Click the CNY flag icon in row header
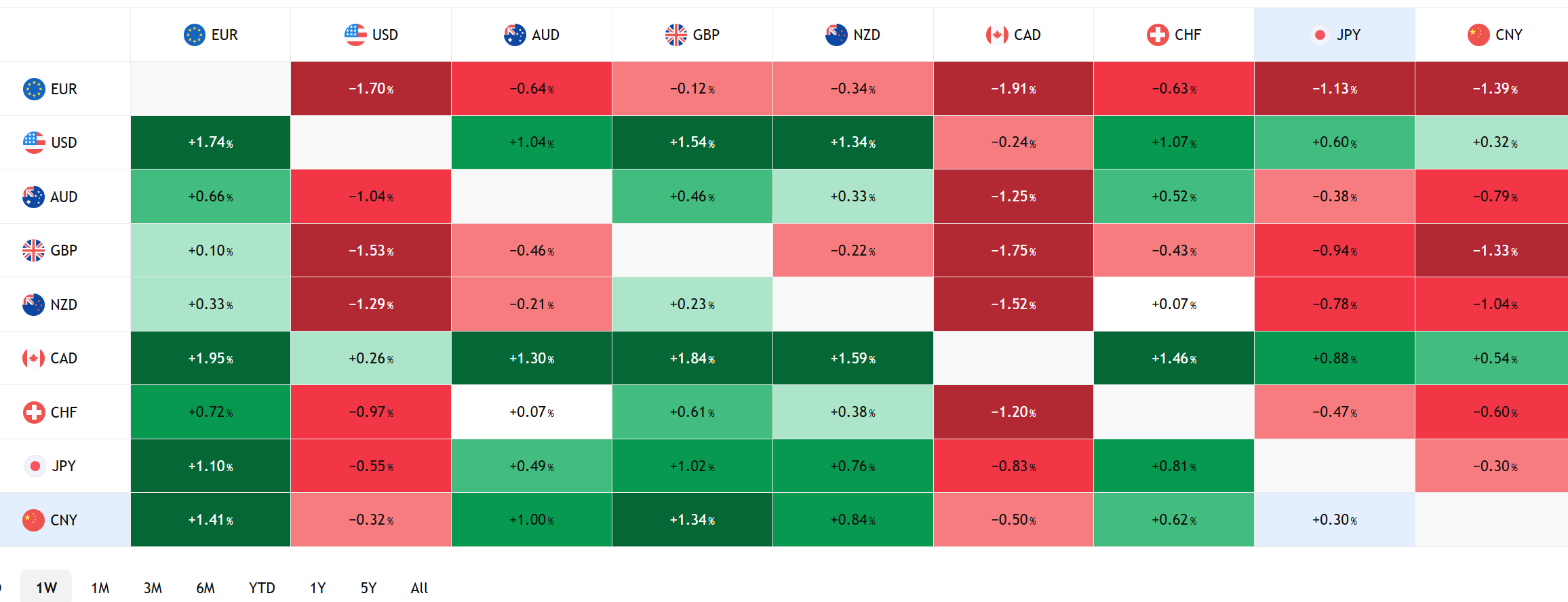1568x602 pixels. click(33, 520)
